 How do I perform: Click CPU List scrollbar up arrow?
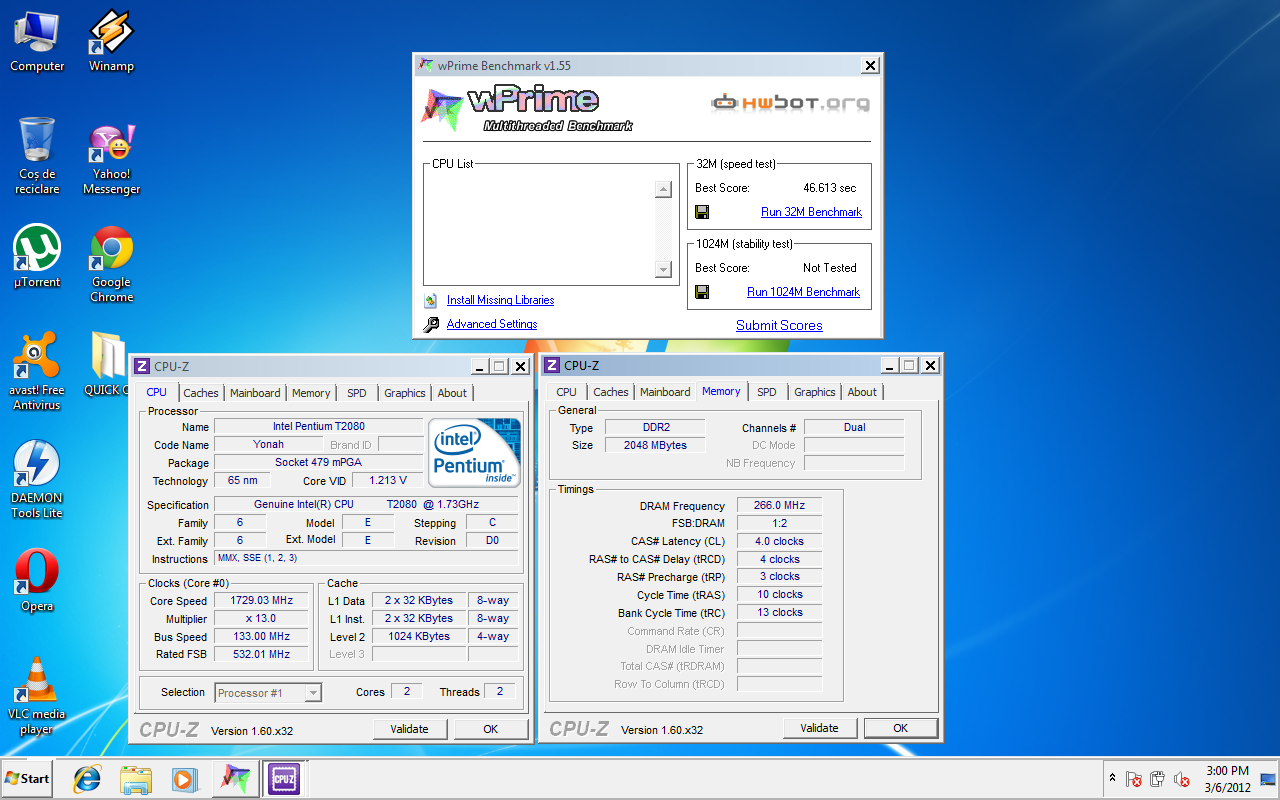click(x=663, y=189)
